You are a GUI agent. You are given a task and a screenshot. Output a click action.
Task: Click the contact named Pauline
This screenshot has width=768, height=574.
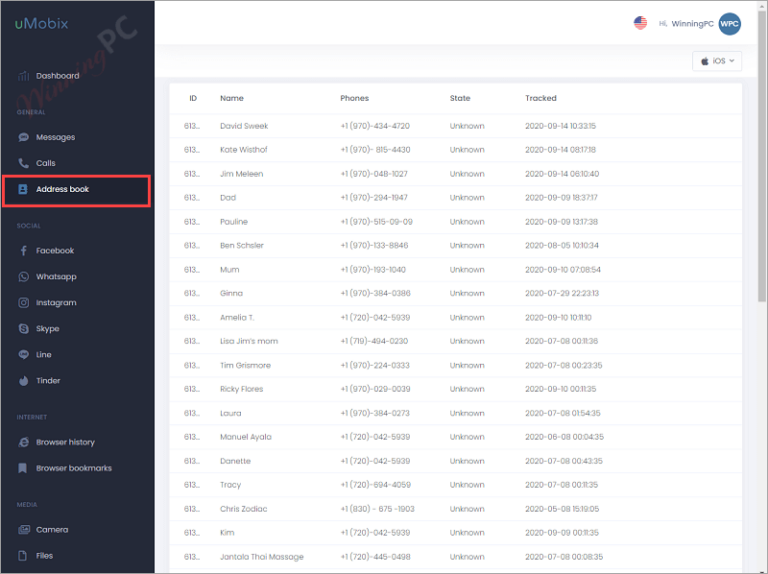[x=234, y=222]
